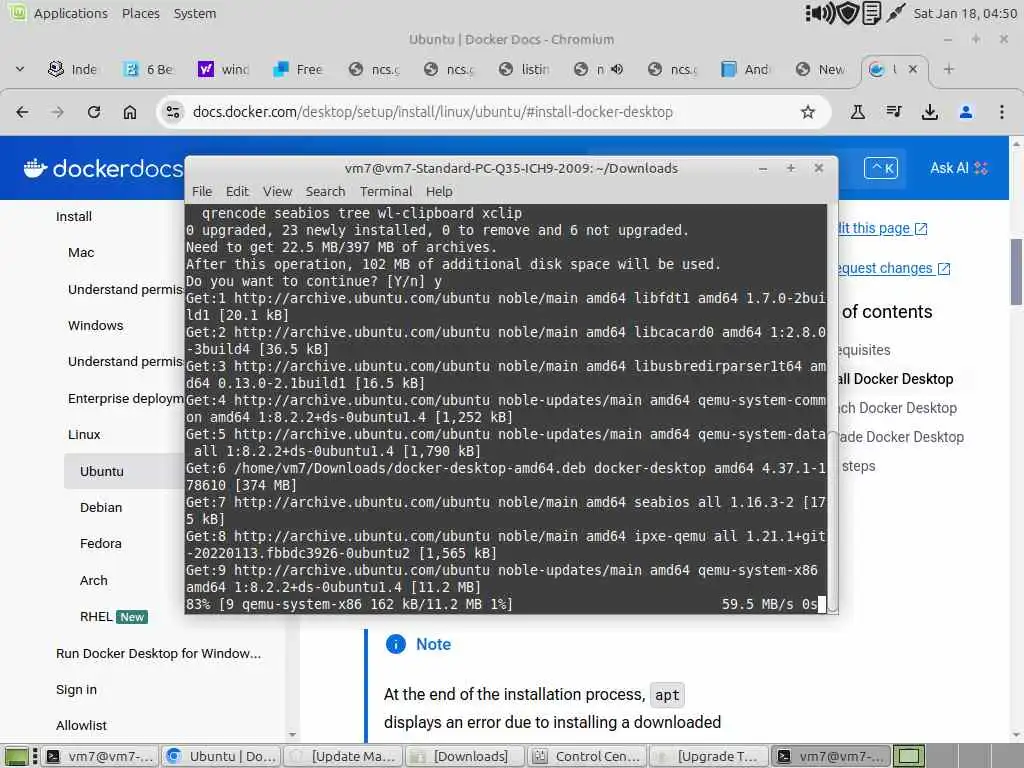Open terminal File menu

click(202, 191)
